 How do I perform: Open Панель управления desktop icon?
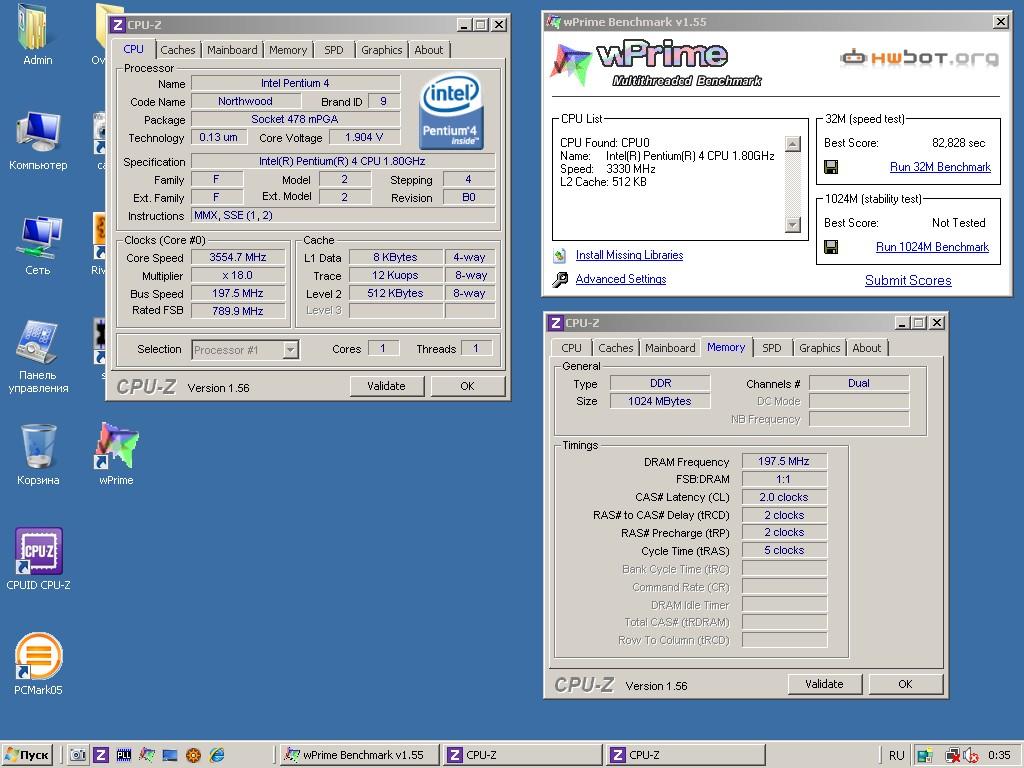[x=38, y=357]
